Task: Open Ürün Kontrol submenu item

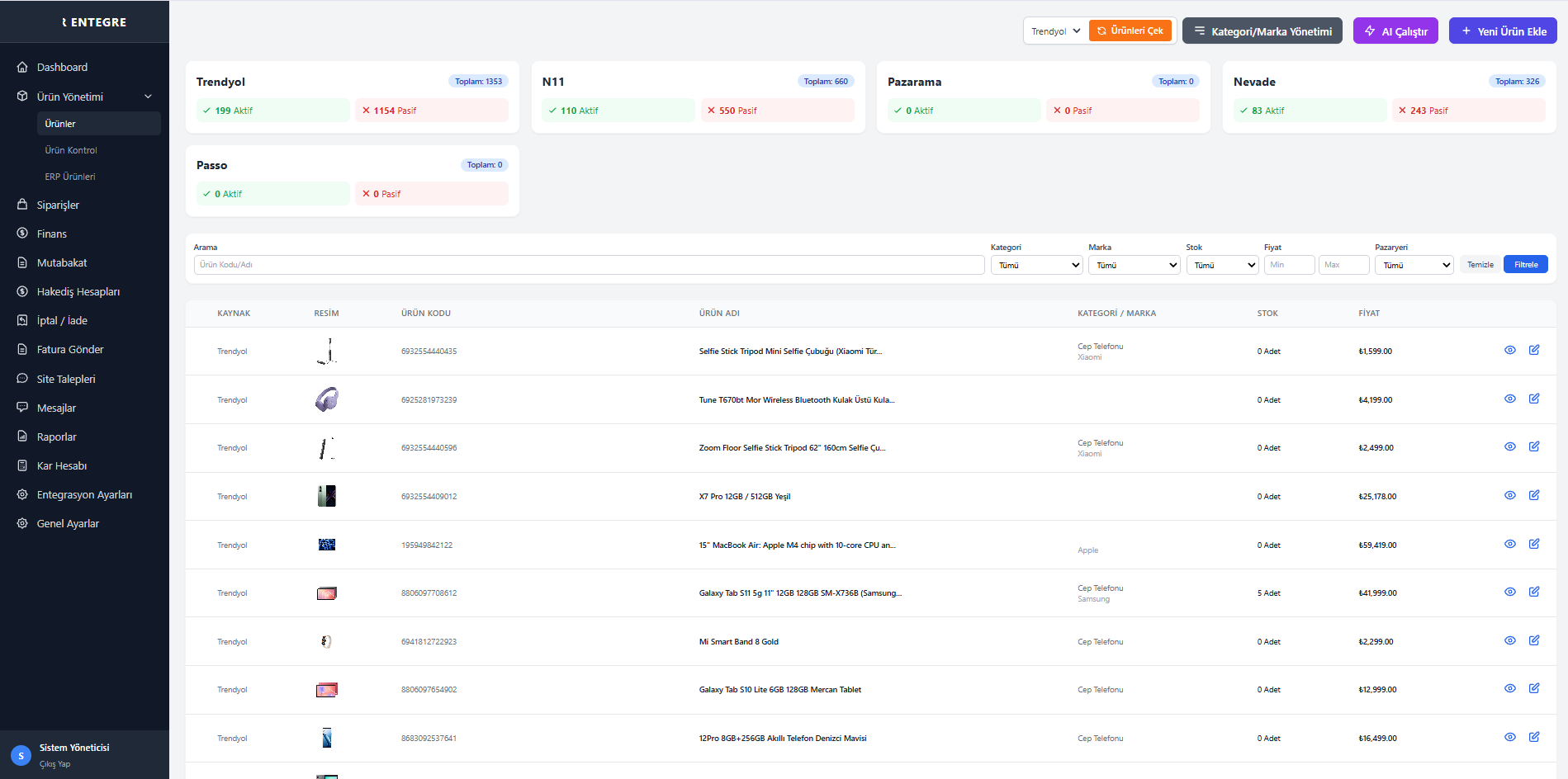Action: tap(71, 150)
